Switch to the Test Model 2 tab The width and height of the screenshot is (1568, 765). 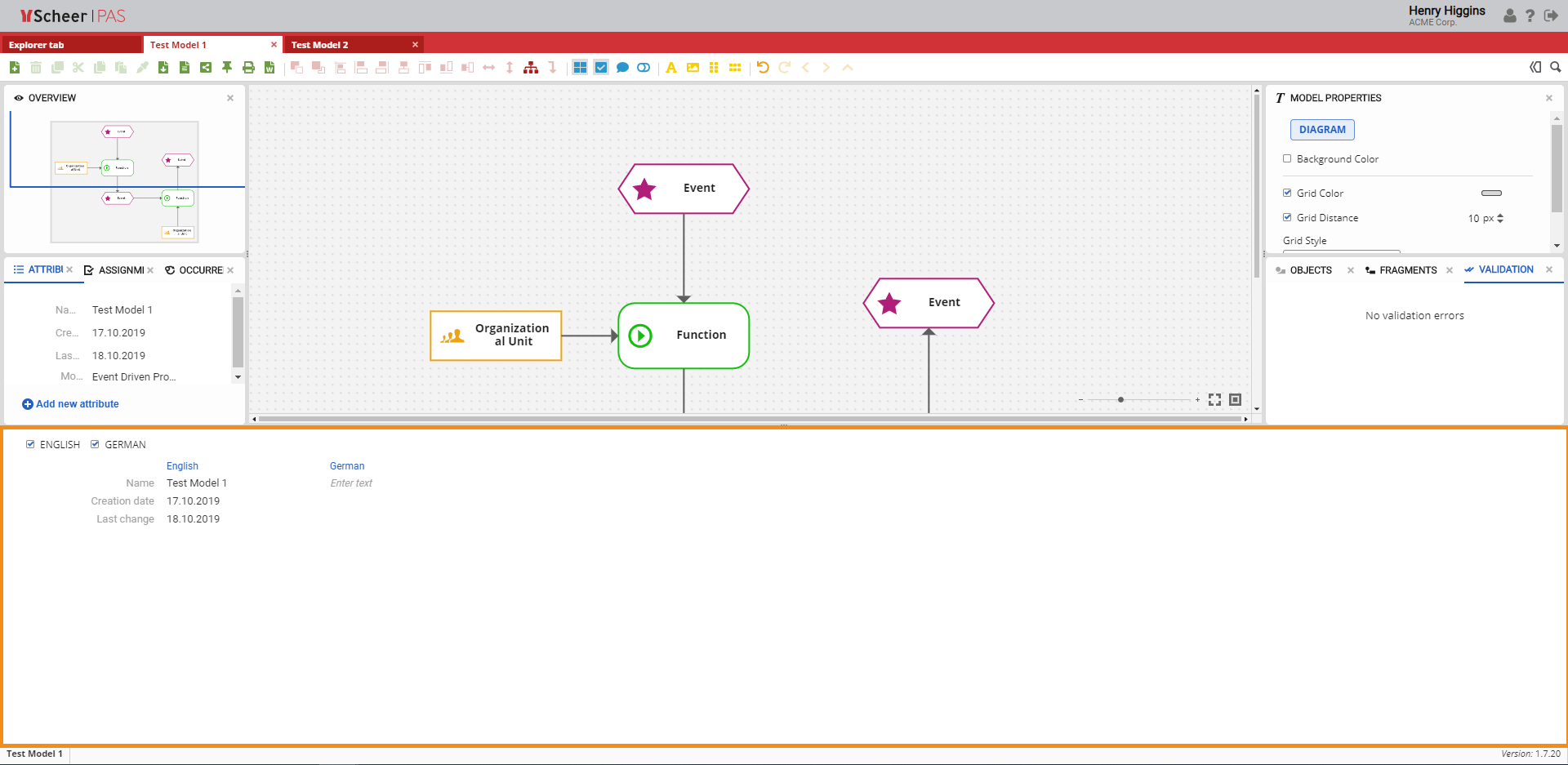coord(320,45)
